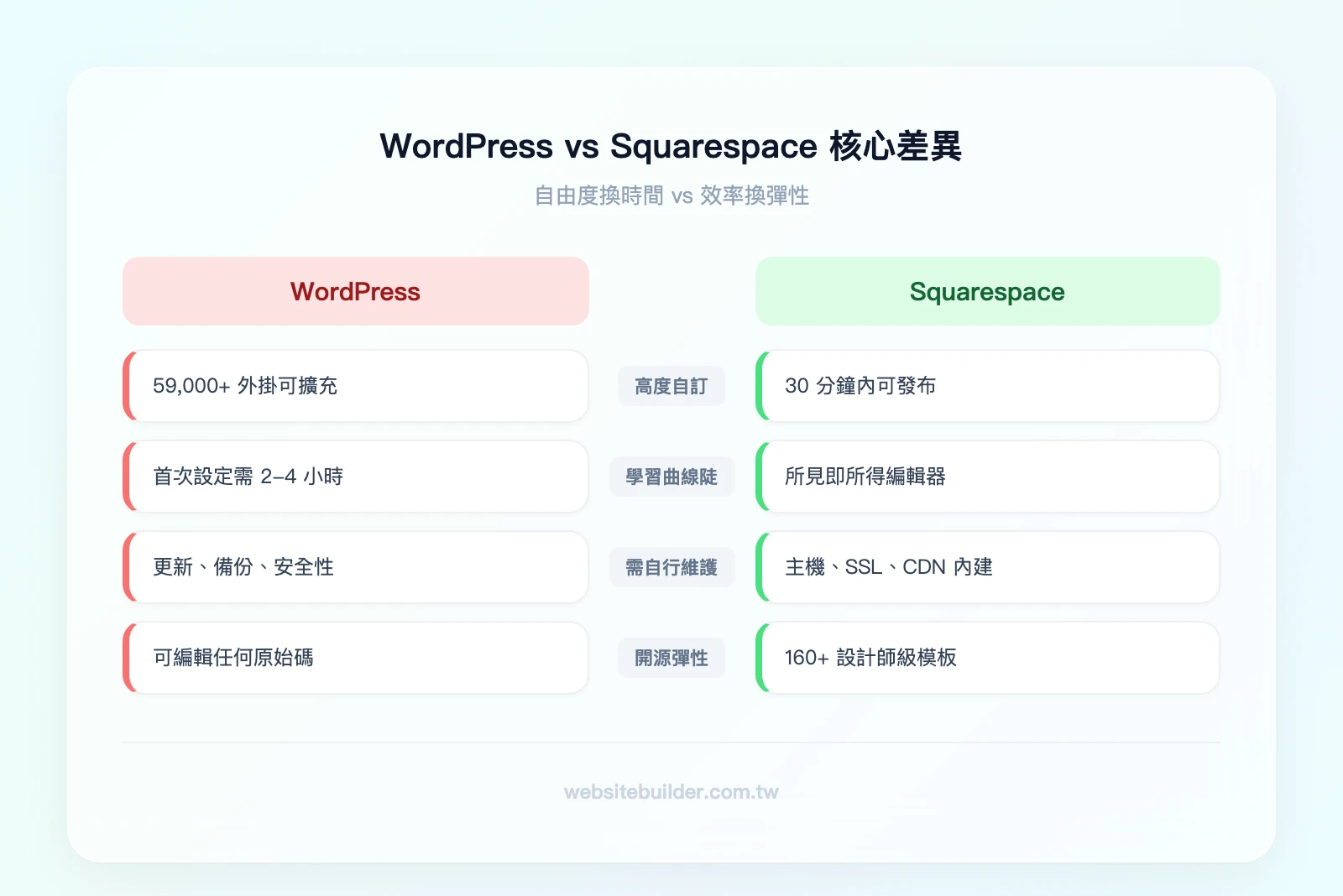Click the '160+ 設計師級模板' card
The image size is (1343, 896).
tap(987, 658)
